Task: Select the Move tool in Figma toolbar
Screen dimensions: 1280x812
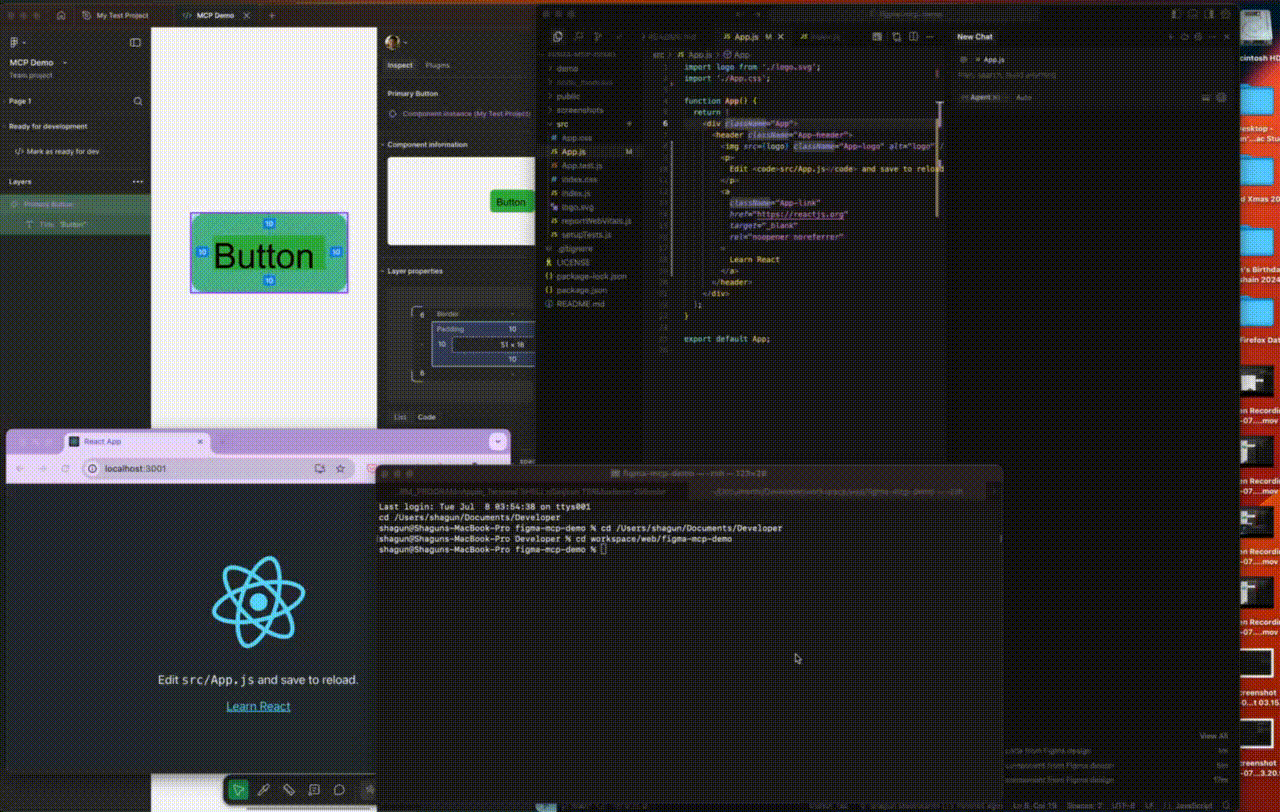Action: (x=238, y=790)
